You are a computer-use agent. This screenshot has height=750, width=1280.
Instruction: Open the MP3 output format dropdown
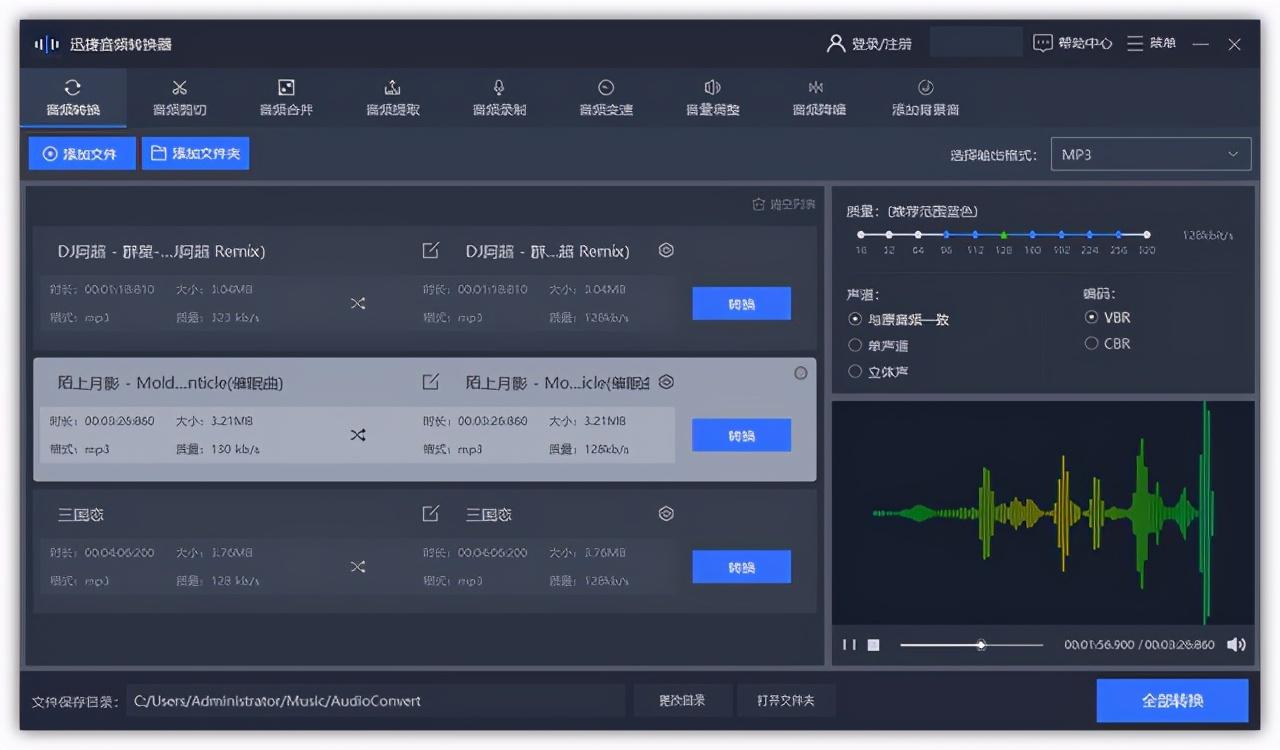(x=1150, y=154)
